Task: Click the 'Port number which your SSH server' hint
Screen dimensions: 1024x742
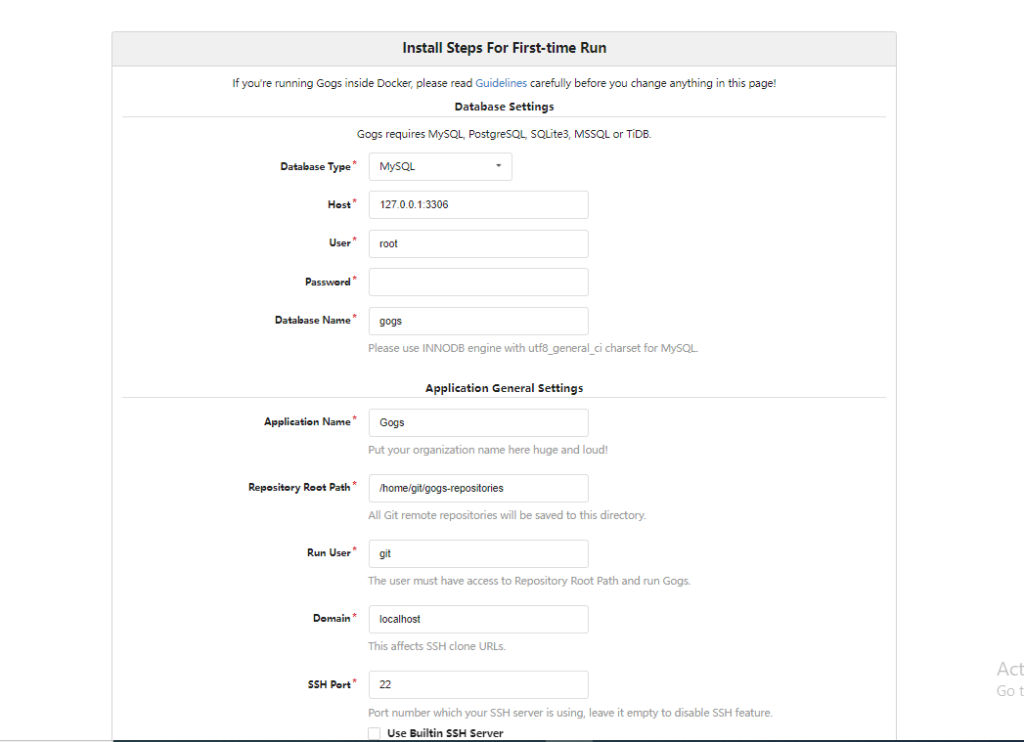Action: click(x=570, y=713)
